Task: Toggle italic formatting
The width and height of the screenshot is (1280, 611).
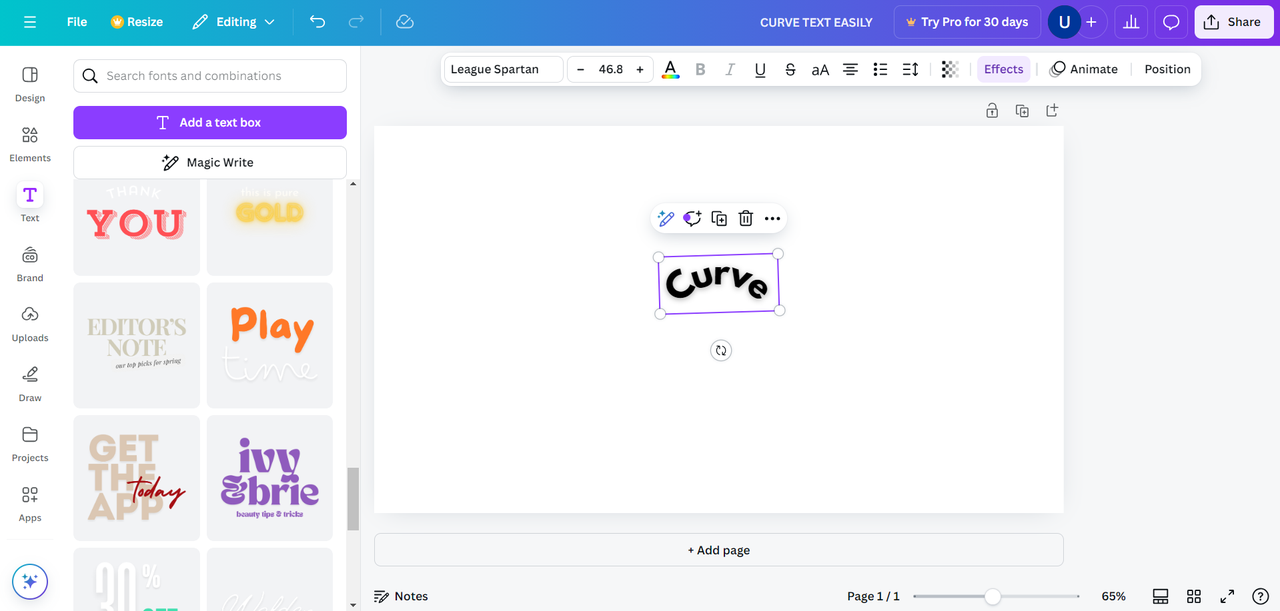Action: [730, 69]
